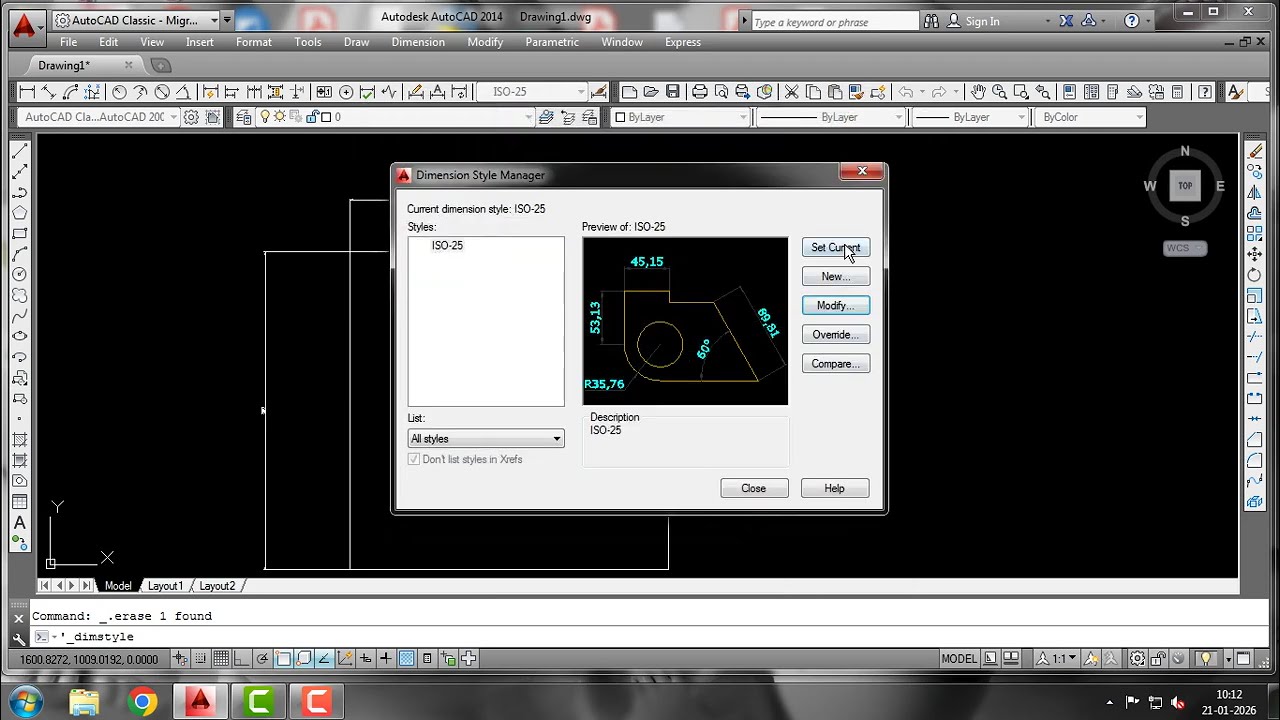Open the annotation scale 1:1 dropdown
The image size is (1280, 720).
(1056, 658)
